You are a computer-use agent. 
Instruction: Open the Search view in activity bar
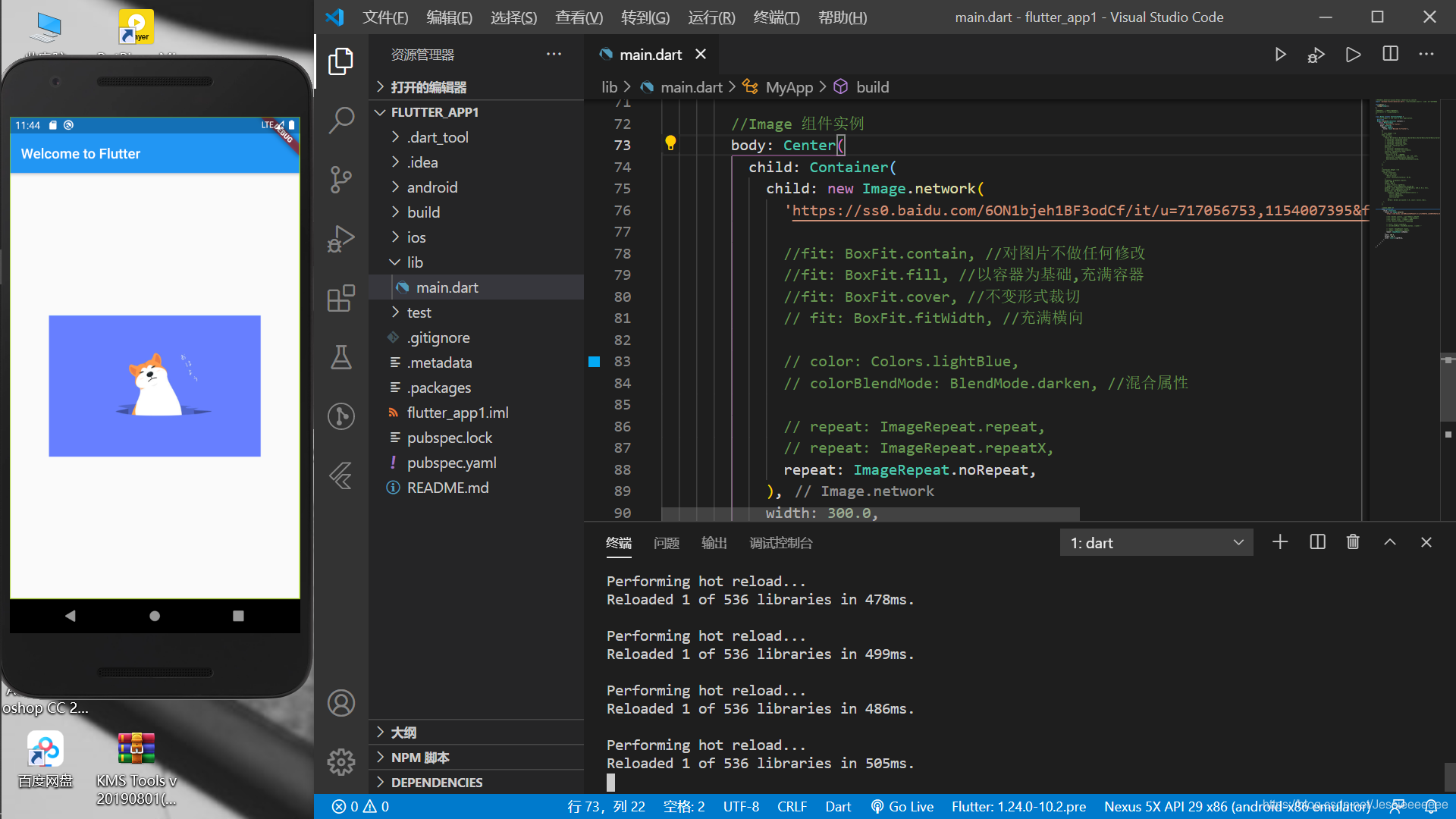click(x=341, y=120)
